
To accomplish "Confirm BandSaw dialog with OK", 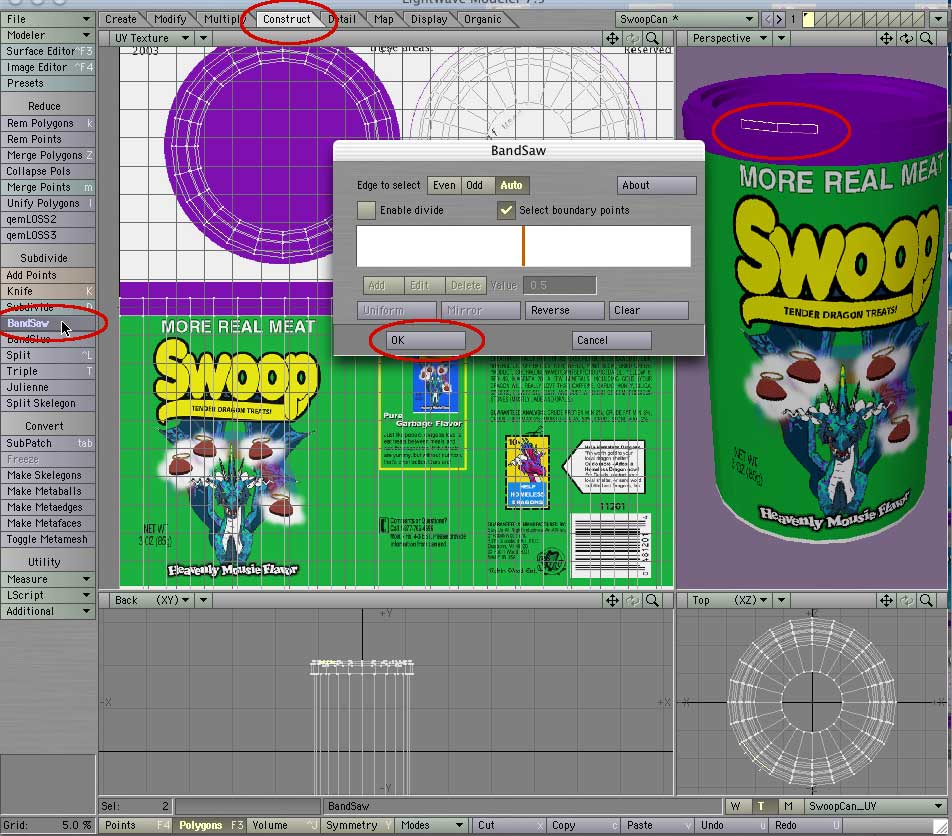I will (x=425, y=341).
